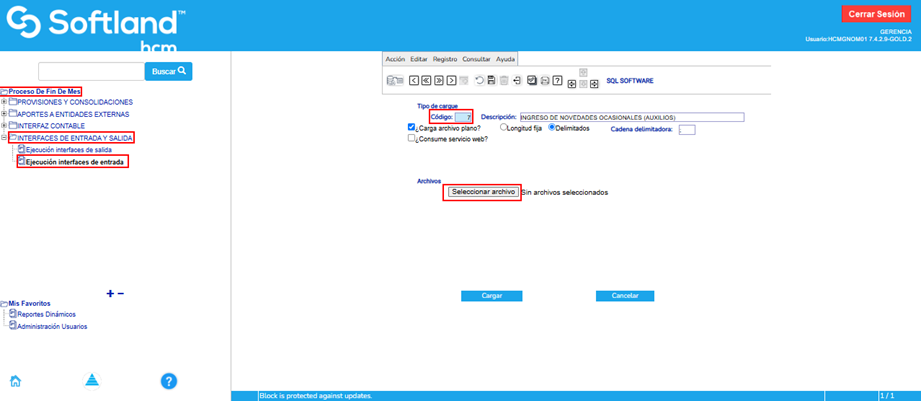Click the save (floppy disk) toolbar icon
This screenshot has width=921, height=401.
tap(491, 80)
